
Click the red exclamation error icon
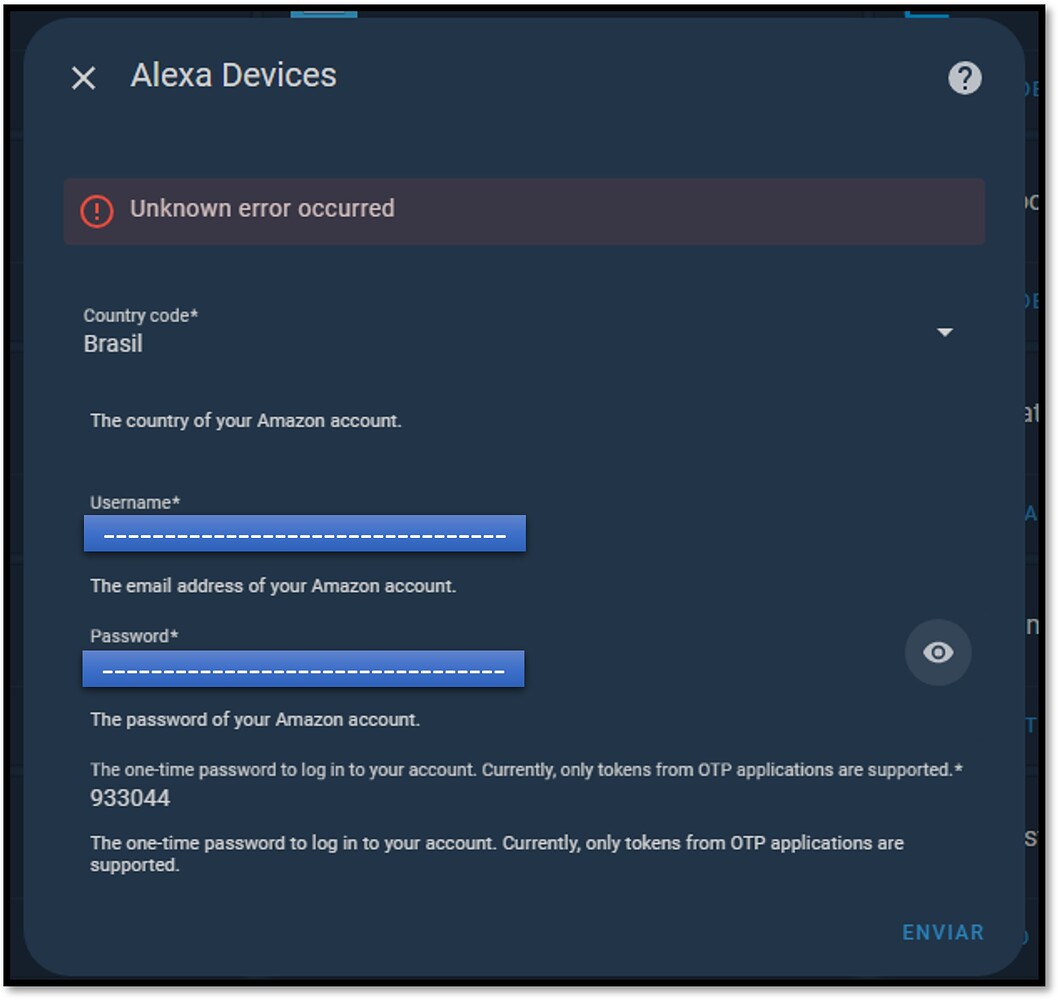tap(97, 210)
